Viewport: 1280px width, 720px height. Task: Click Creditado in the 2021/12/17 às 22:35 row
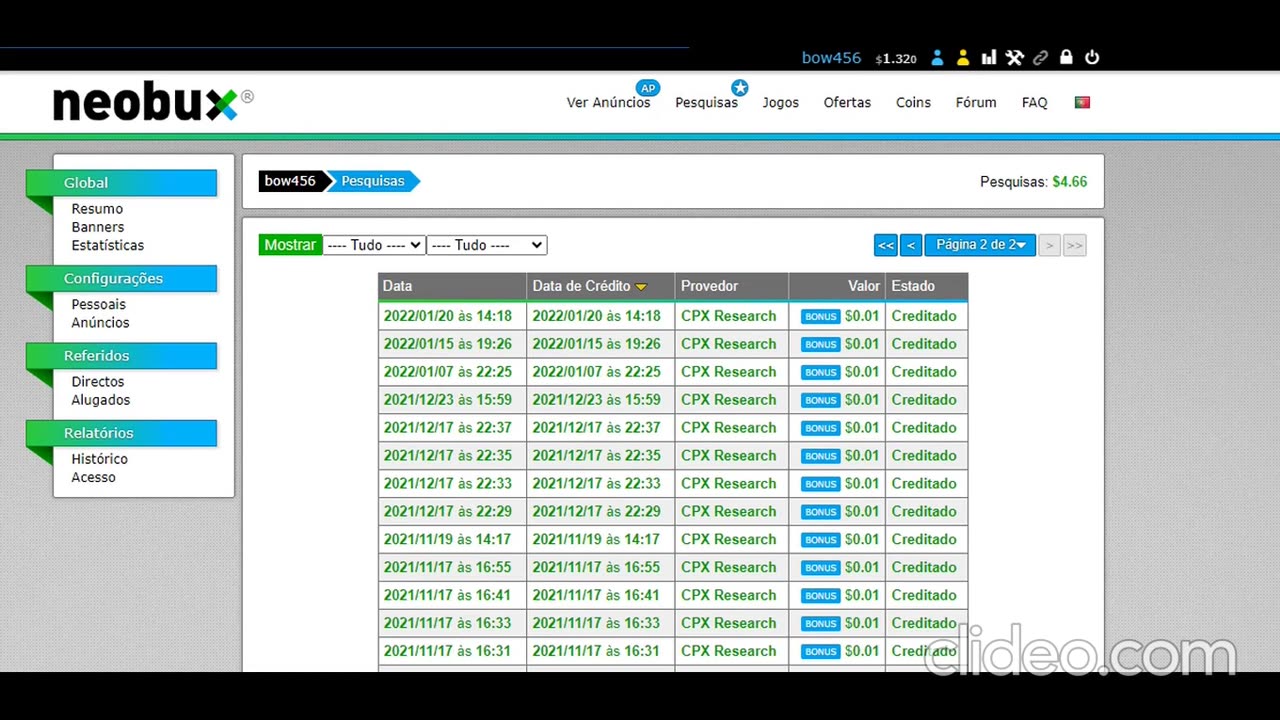[x=924, y=456]
